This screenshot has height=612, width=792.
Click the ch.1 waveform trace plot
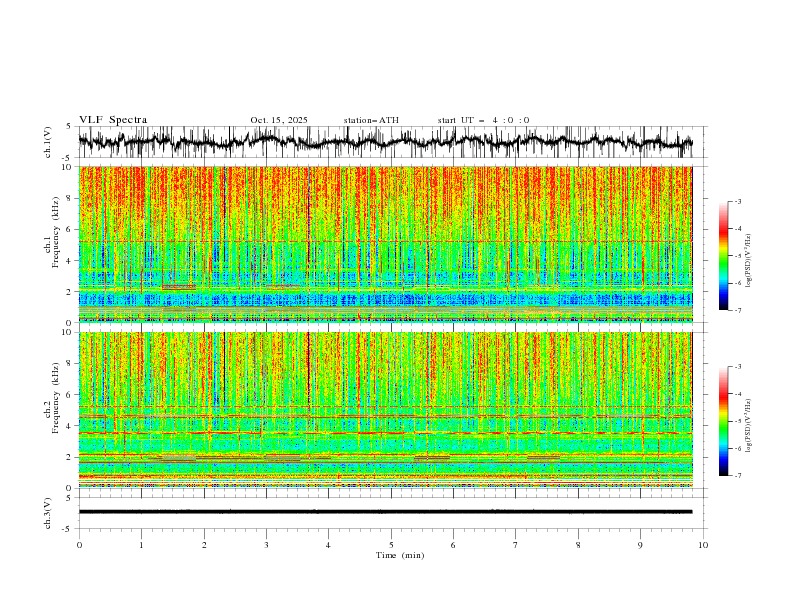pyautogui.click(x=385, y=142)
